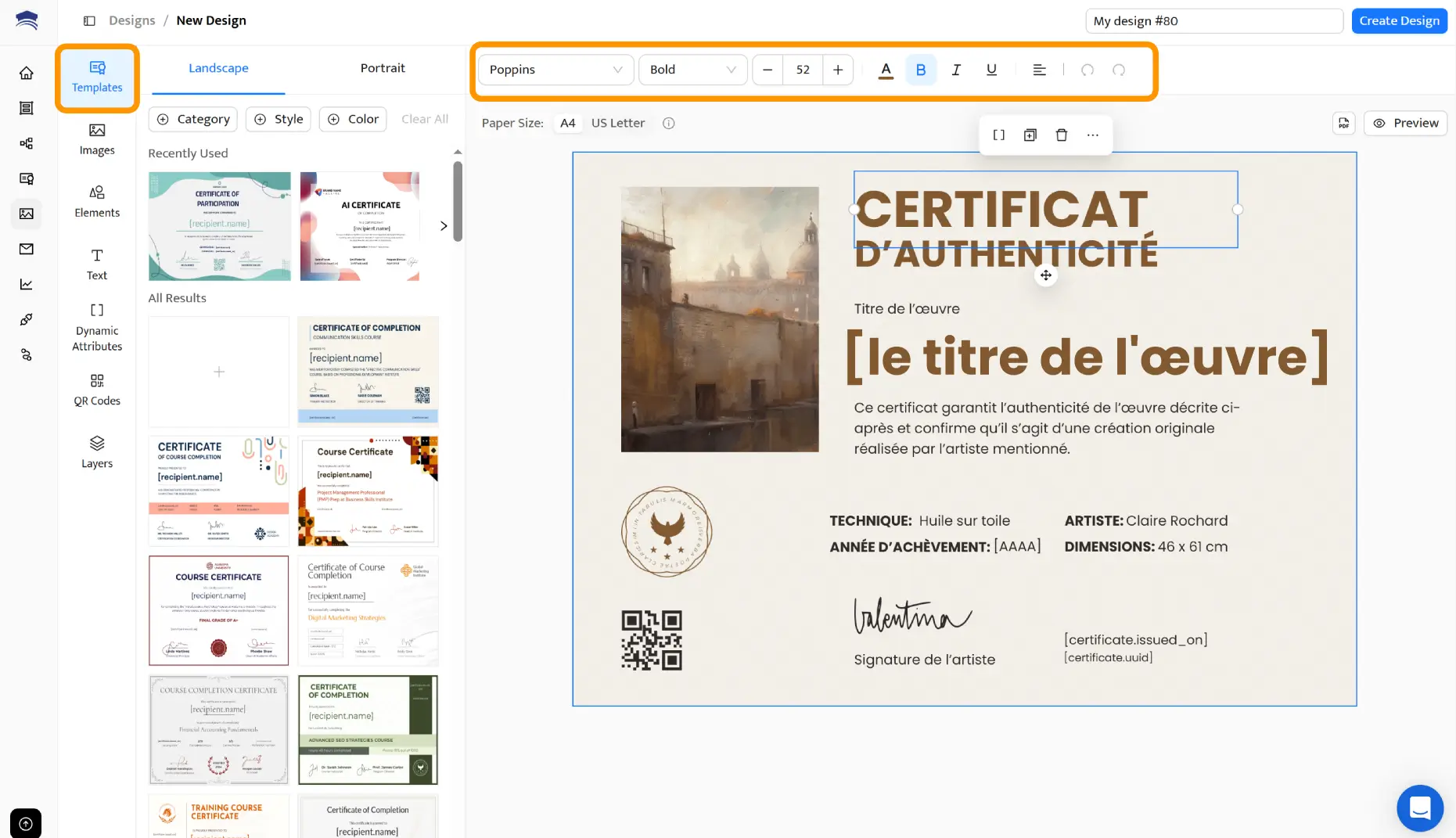Image resolution: width=1456 pixels, height=838 pixels.
Task: Click the templates panel scrollbar
Action: click(458, 202)
